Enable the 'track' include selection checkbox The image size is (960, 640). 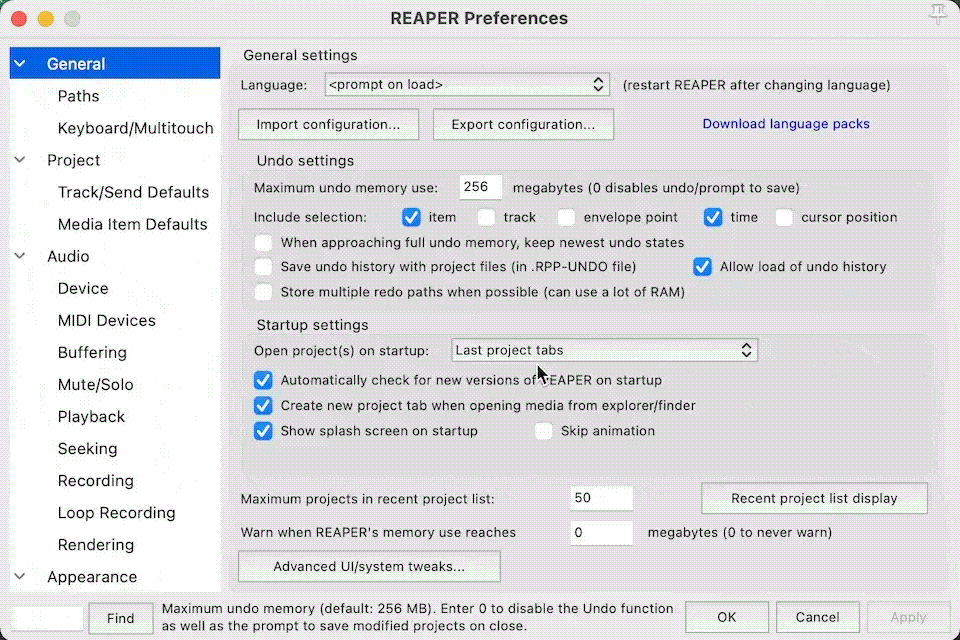486,217
